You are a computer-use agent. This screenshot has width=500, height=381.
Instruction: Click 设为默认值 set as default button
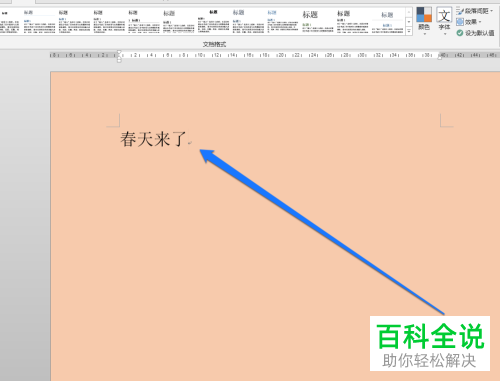coord(475,33)
